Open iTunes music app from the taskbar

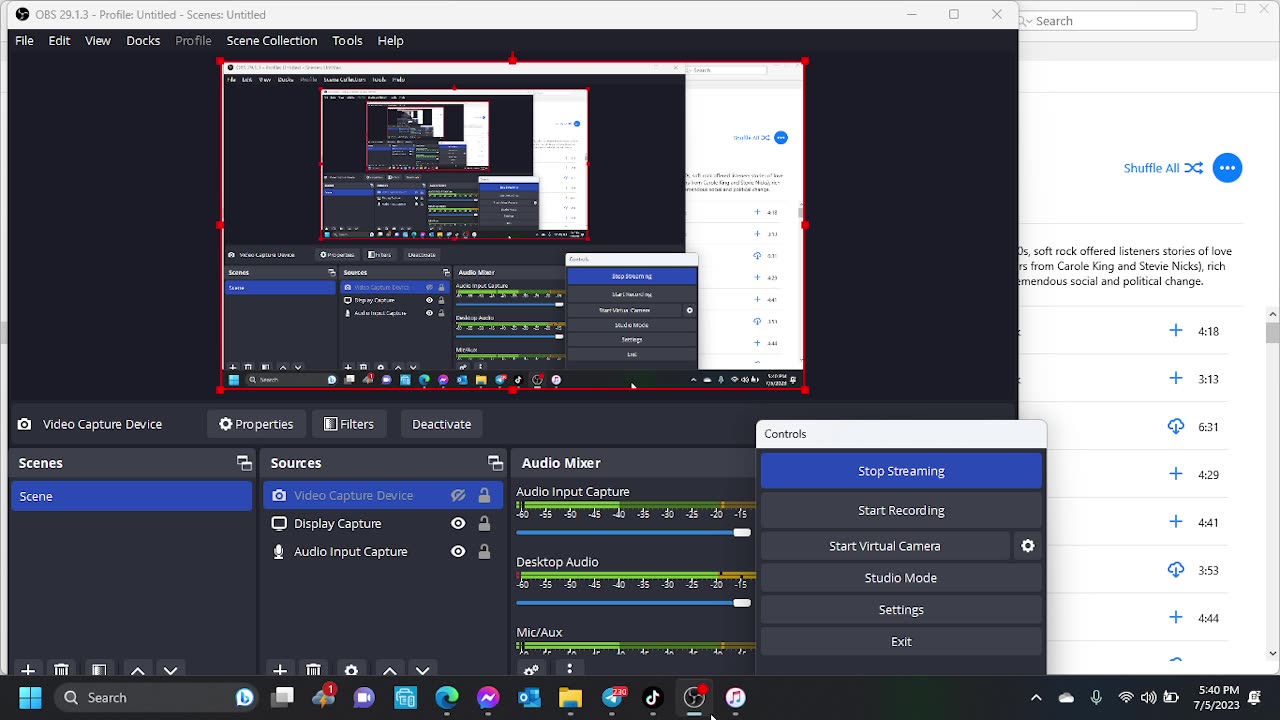pos(735,698)
